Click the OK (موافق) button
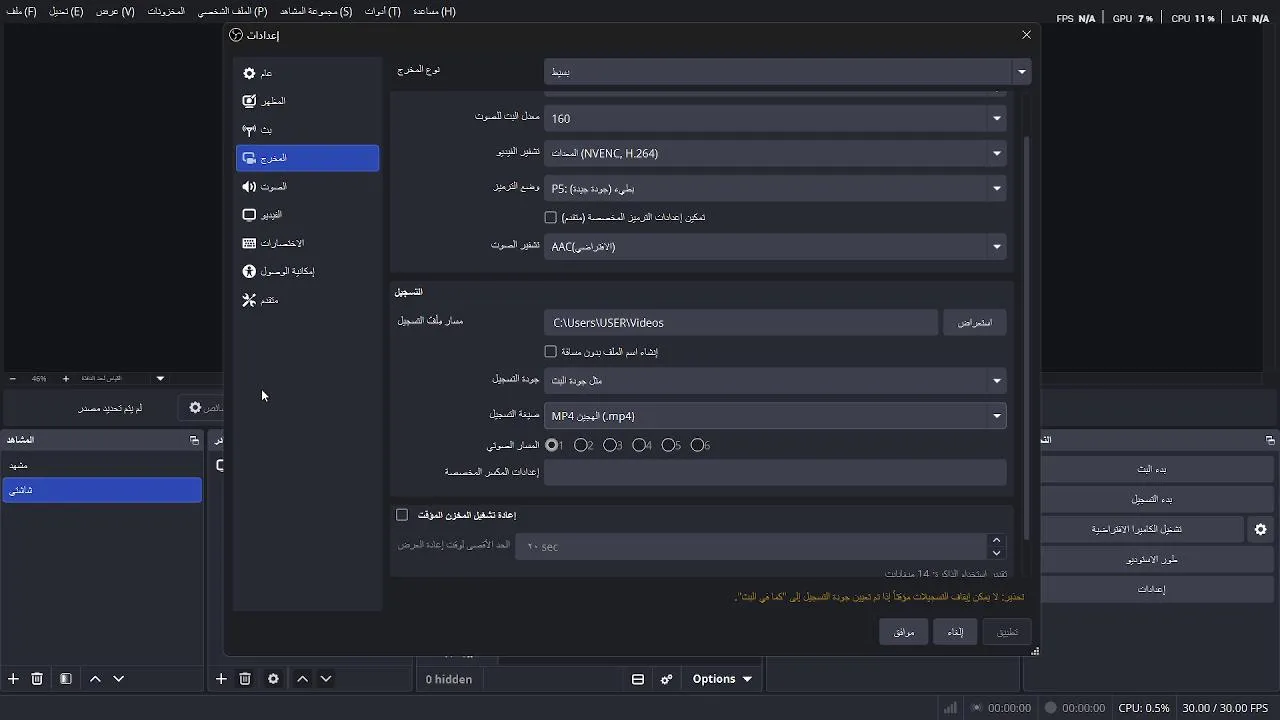This screenshot has height=720, width=1280. point(904,632)
